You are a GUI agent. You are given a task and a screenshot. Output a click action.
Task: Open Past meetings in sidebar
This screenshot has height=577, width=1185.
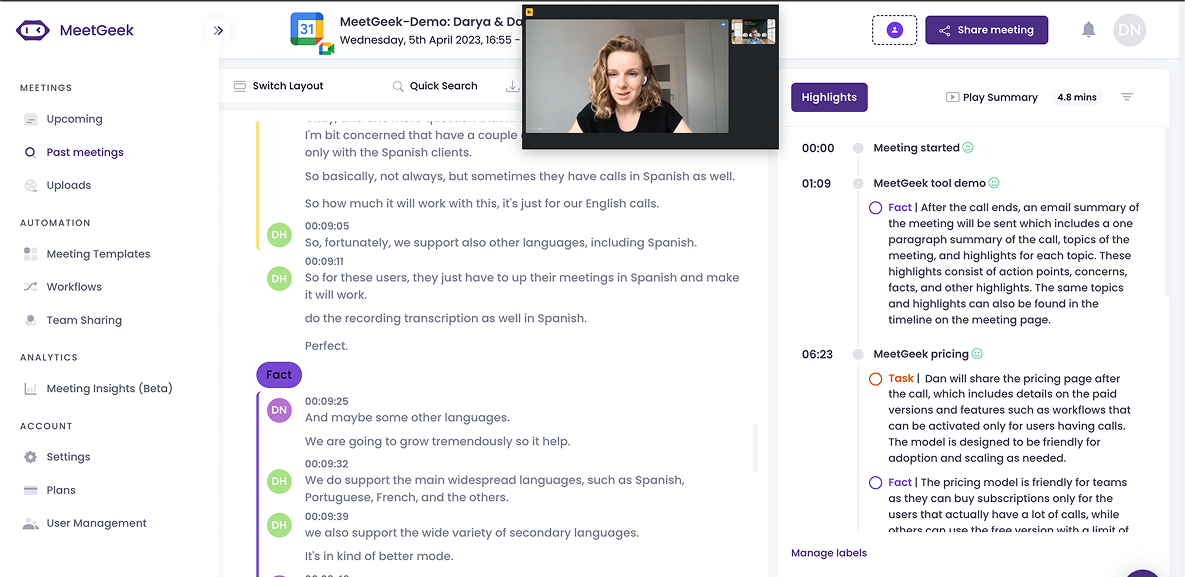85,152
